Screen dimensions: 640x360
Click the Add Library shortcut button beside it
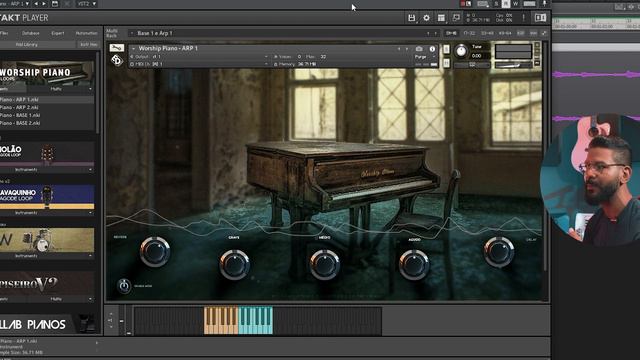[89, 44]
